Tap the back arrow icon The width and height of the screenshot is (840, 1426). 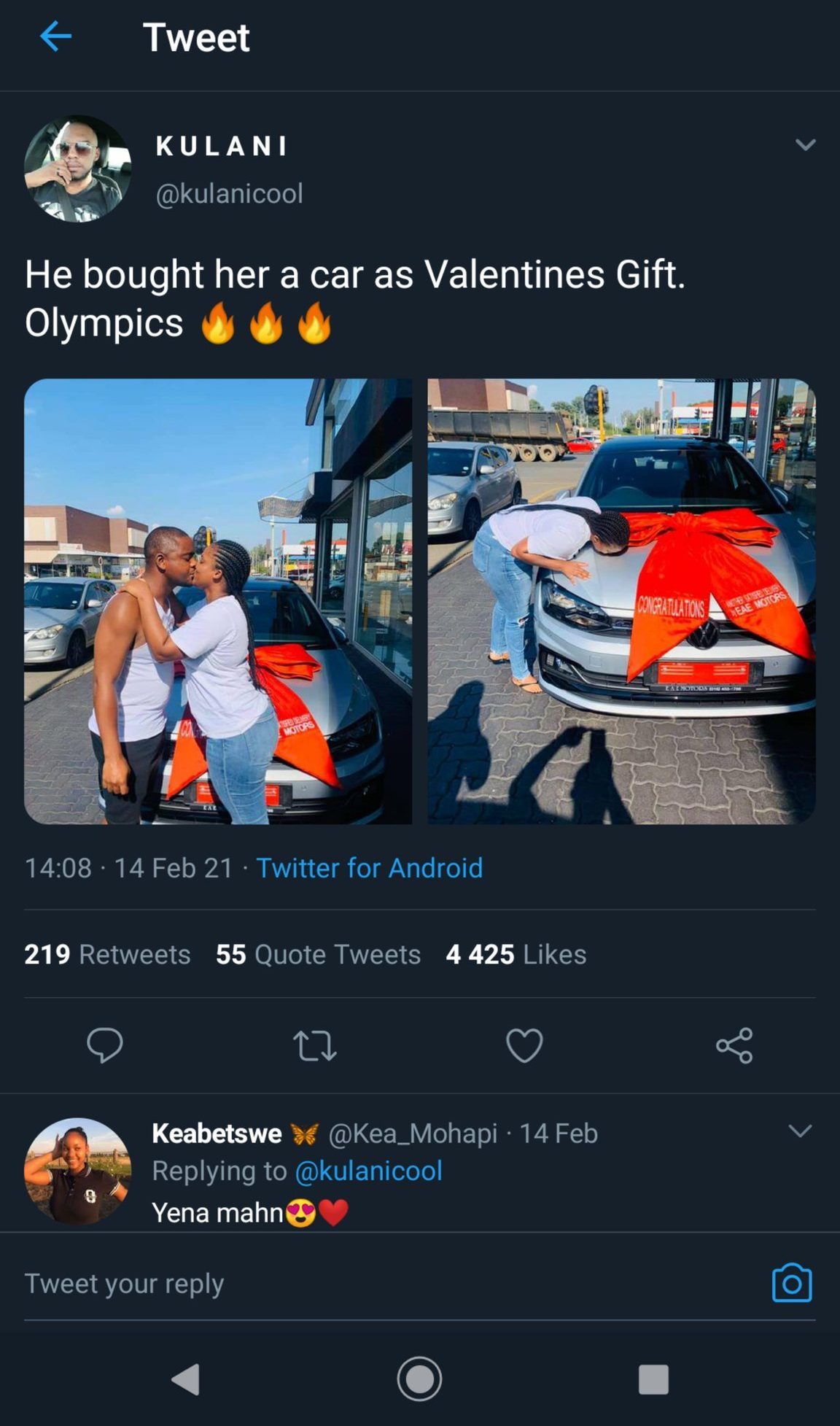(x=55, y=36)
